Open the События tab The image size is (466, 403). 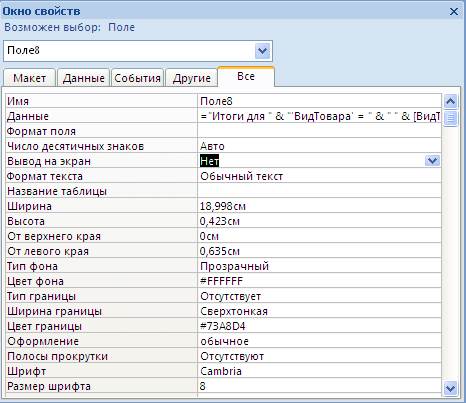click(137, 78)
